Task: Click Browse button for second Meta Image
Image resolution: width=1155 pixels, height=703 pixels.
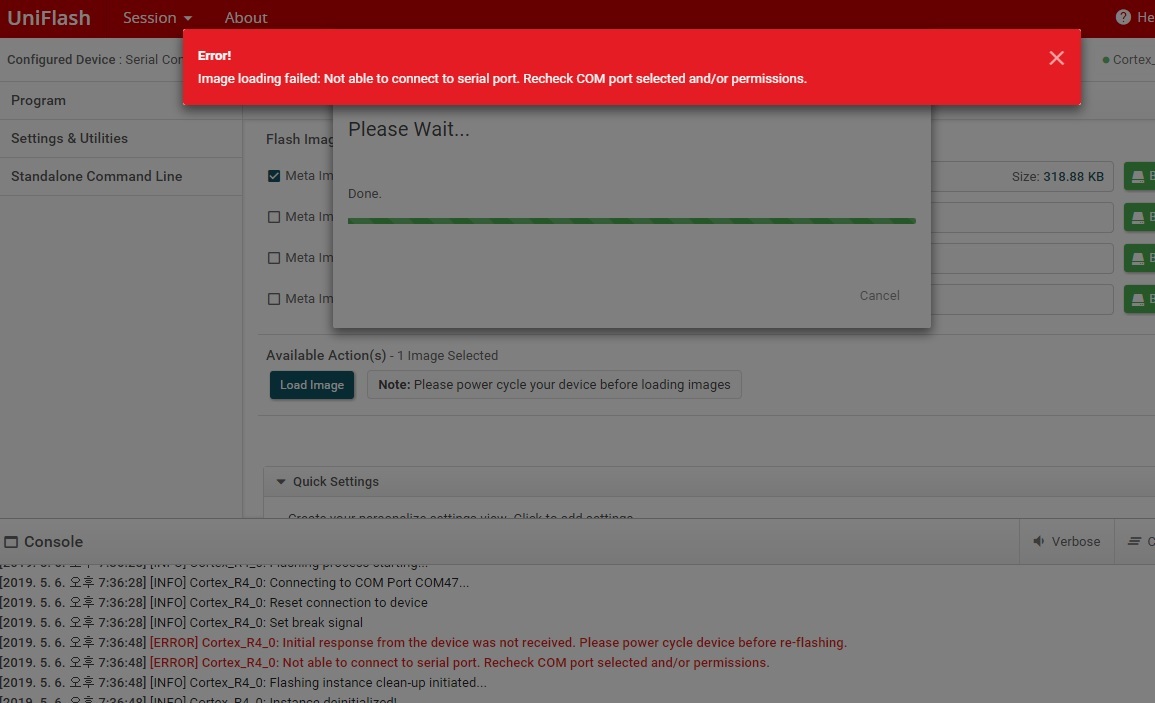Action: pos(1140,217)
